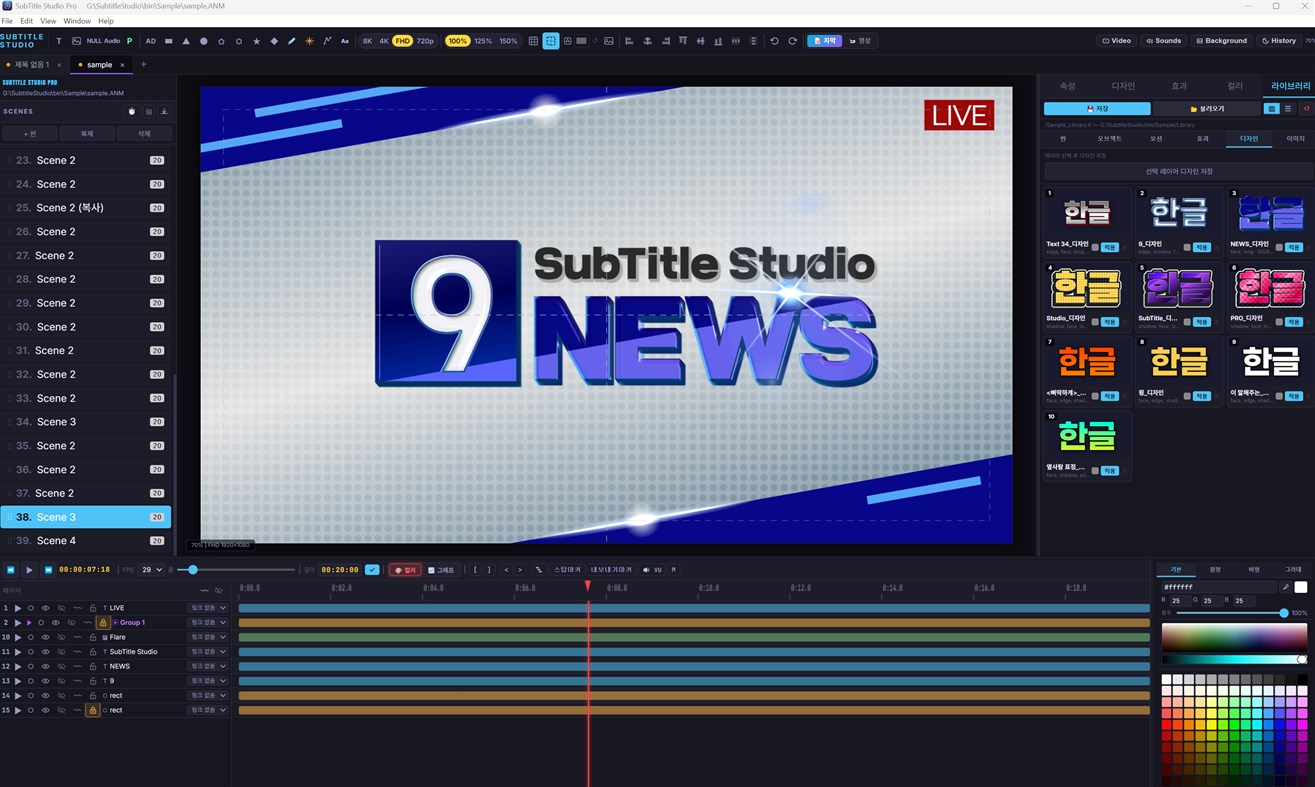Select the triangle shape tool
Image resolution: width=1315 pixels, height=787 pixels.
pos(186,41)
